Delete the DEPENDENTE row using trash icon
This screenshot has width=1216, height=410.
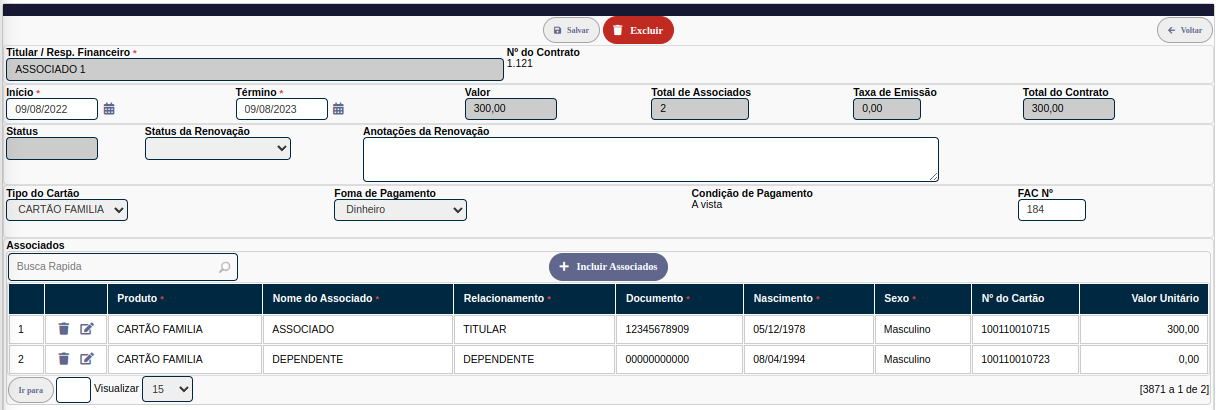pyautogui.click(x=64, y=359)
